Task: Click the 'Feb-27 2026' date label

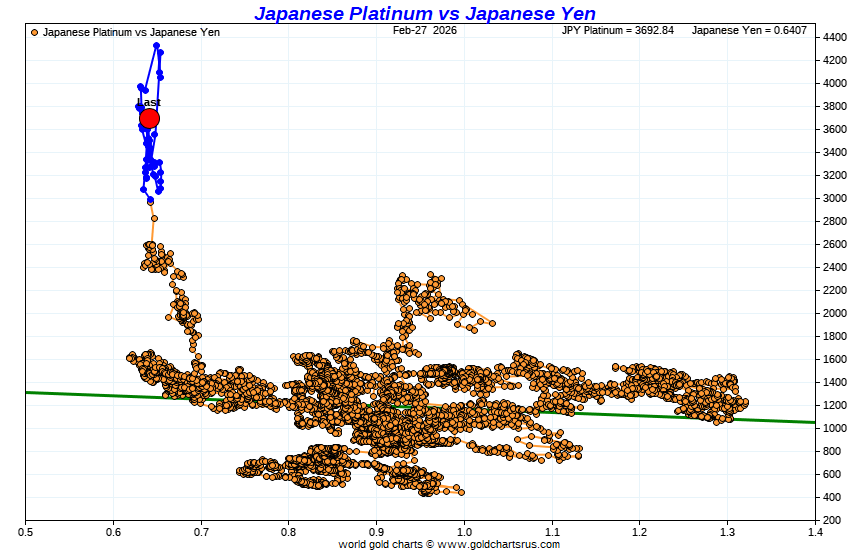Action: click(425, 30)
